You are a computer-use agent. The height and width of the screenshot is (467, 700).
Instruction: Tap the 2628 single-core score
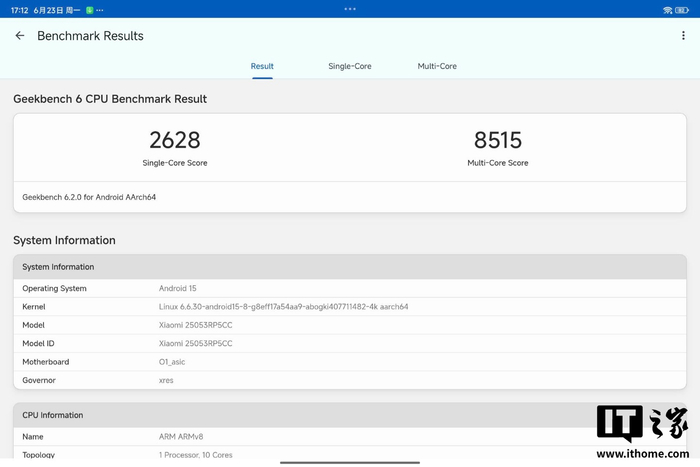pos(175,141)
